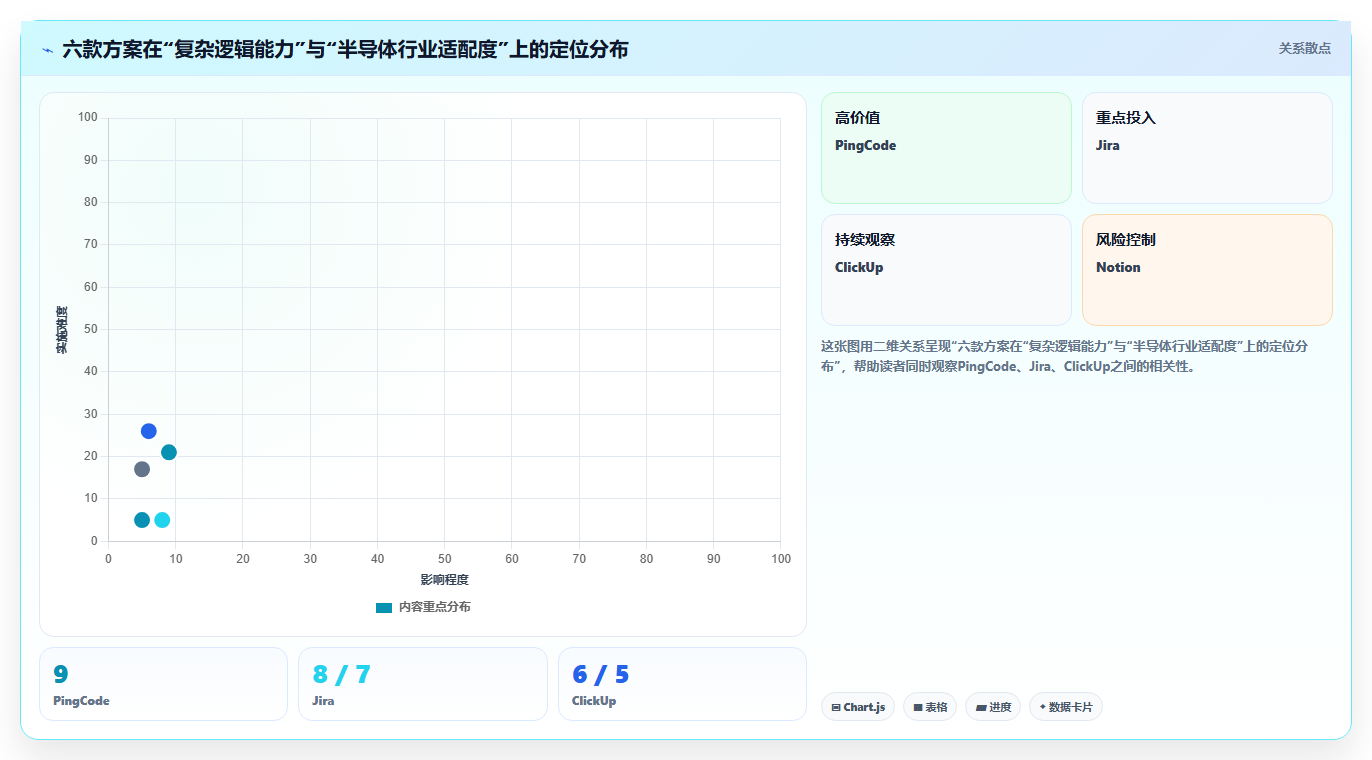The image size is (1372, 760).
Task: Select the light cyan scatter point near 5
Action: pyautogui.click(x=162, y=520)
